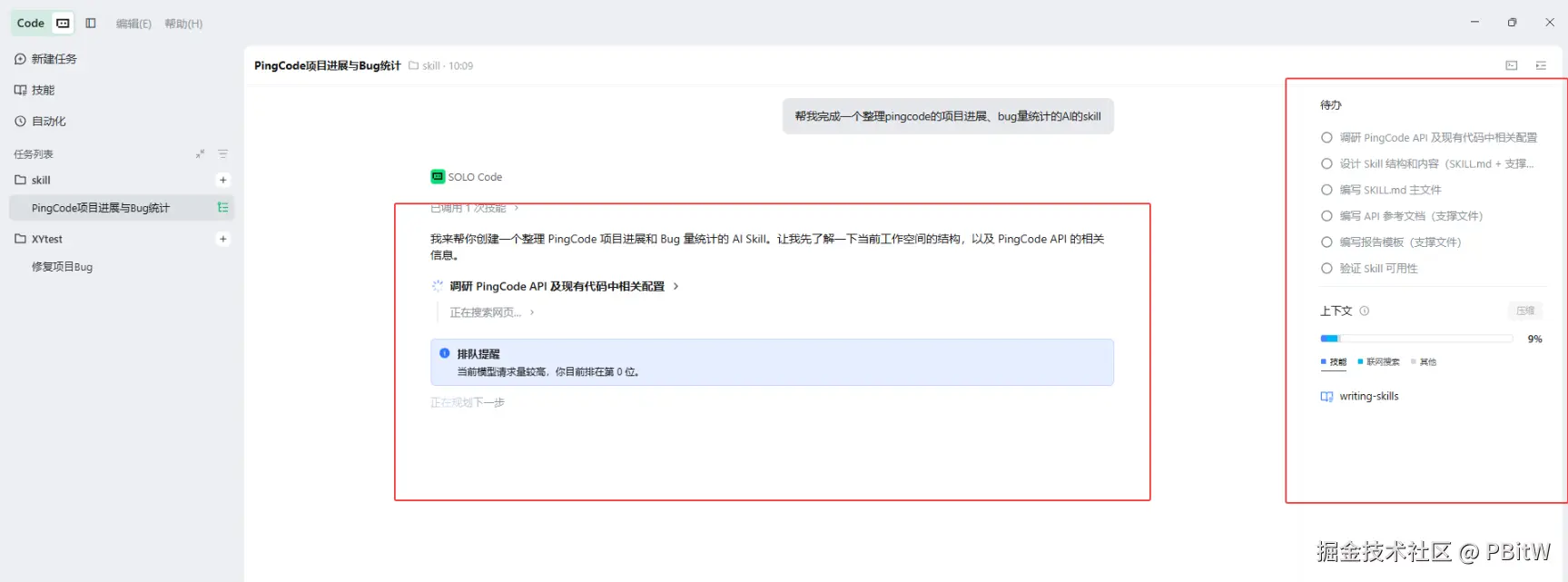Click the 压缩 context button

tap(1525, 311)
